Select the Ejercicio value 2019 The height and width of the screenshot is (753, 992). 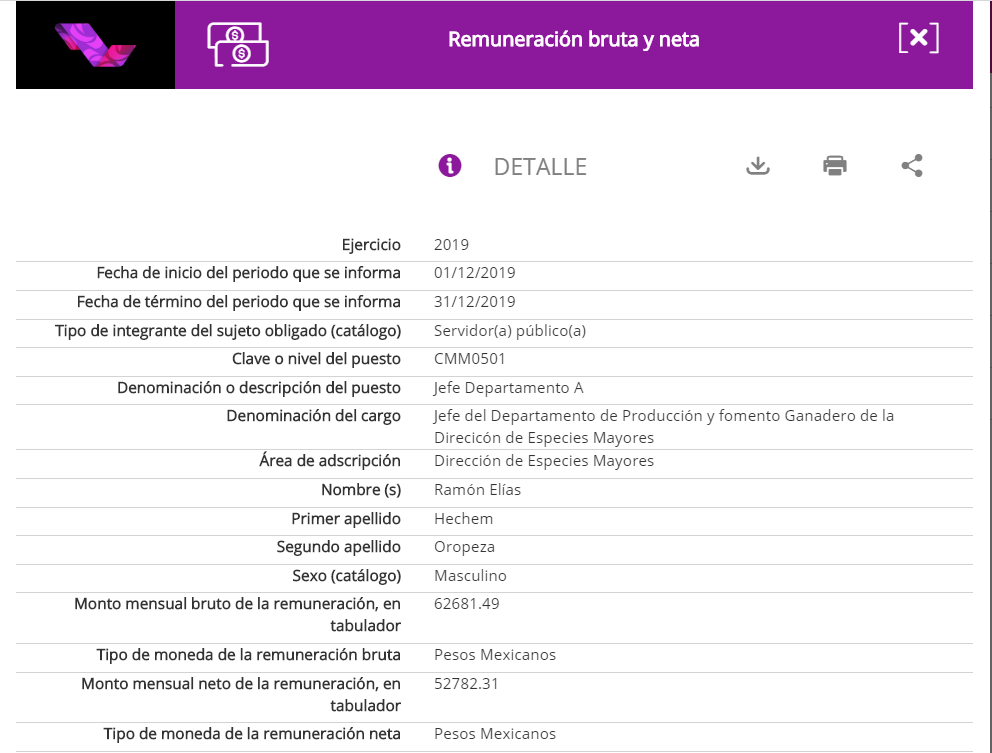click(451, 245)
